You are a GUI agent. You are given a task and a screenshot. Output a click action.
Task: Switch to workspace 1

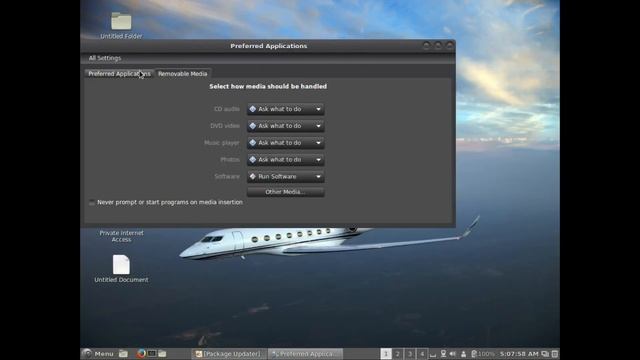point(386,353)
